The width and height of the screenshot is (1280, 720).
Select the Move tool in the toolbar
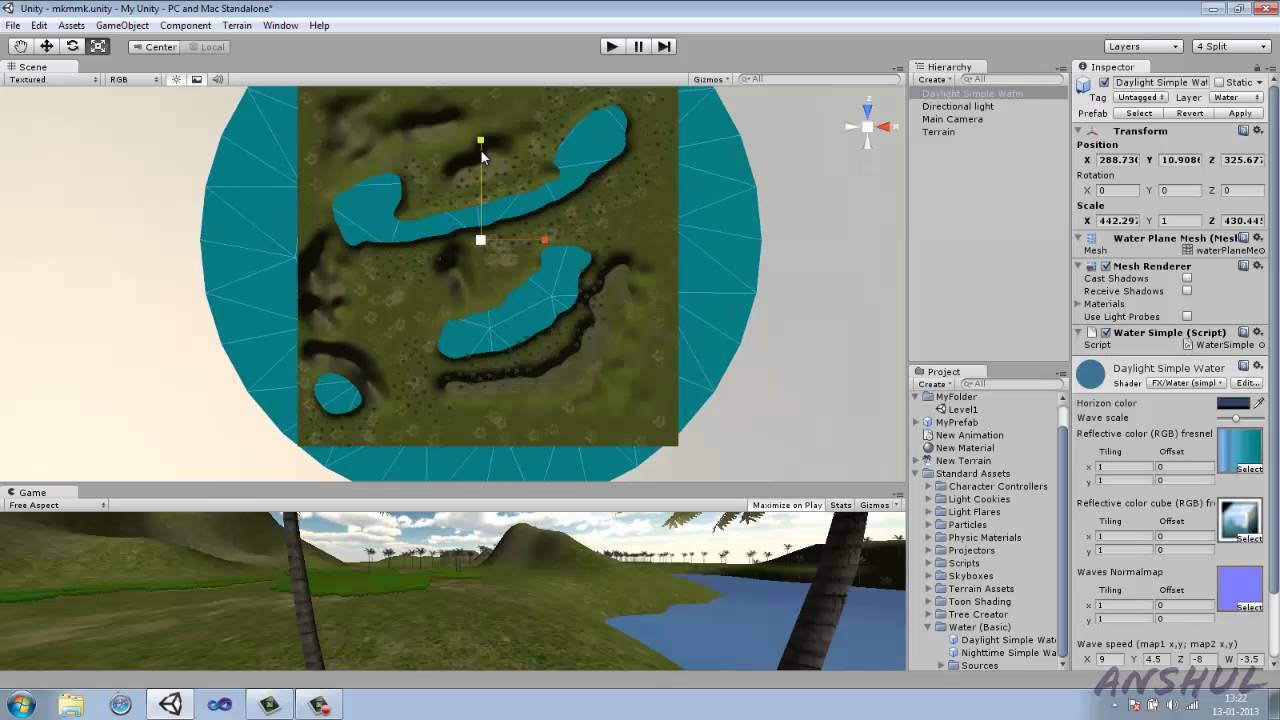(x=45, y=46)
